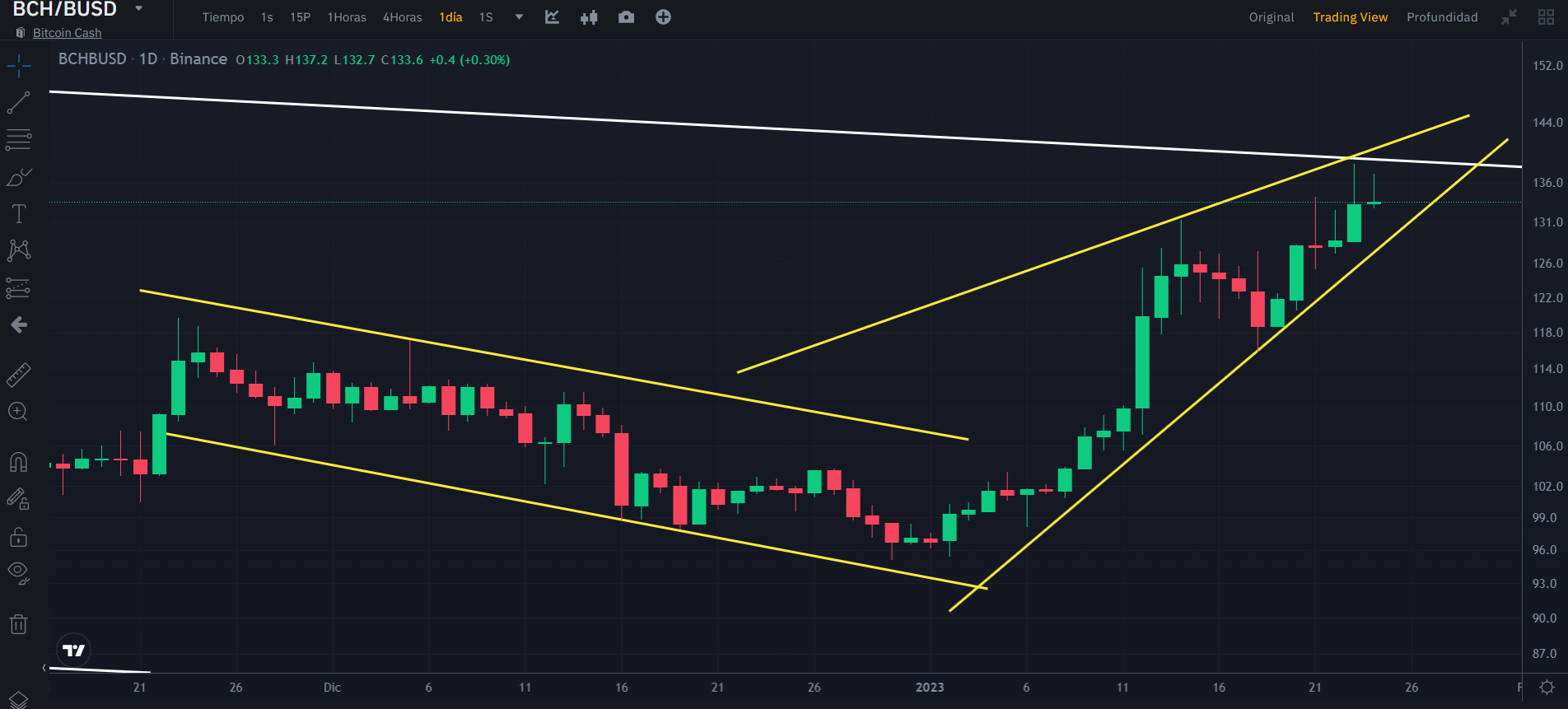1568x709 pixels.
Task: Collapse the drawing toolbar with the chevron
Action: coord(44,668)
